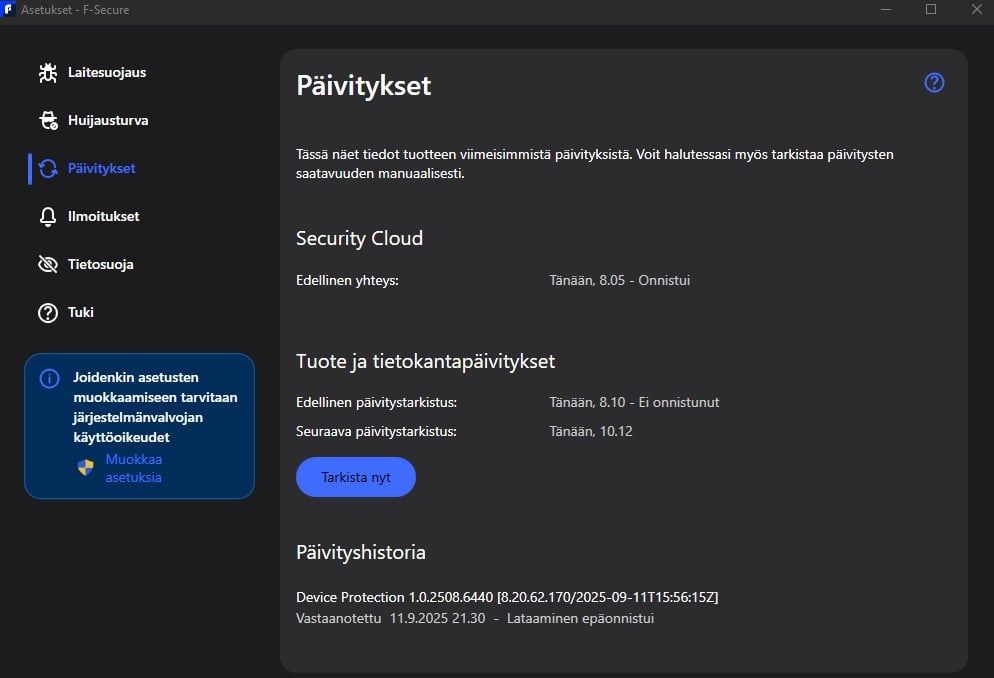
Task: Click the Muokkaa asetuksia link
Action: [134, 468]
